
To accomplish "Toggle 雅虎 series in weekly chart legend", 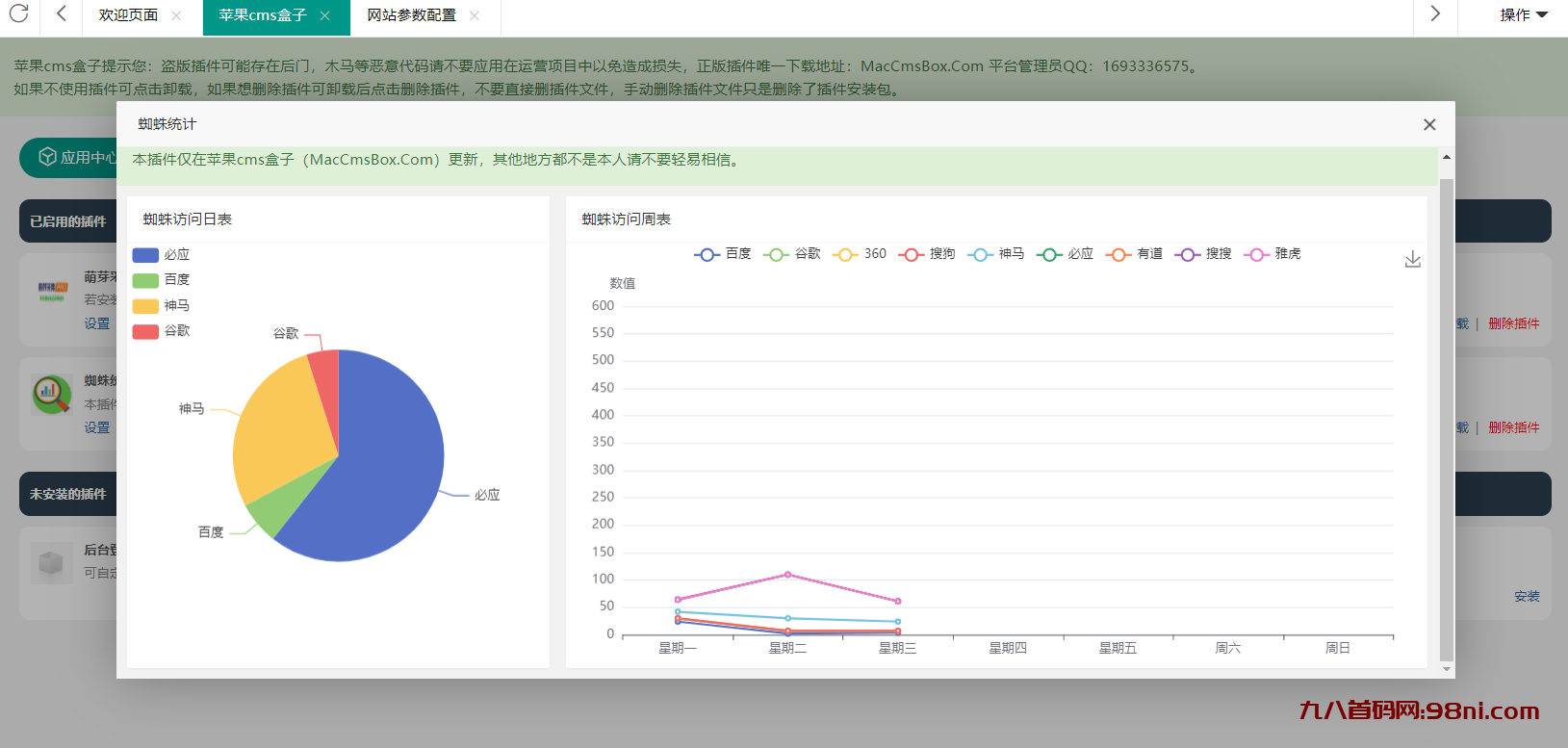I will 1272,254.
